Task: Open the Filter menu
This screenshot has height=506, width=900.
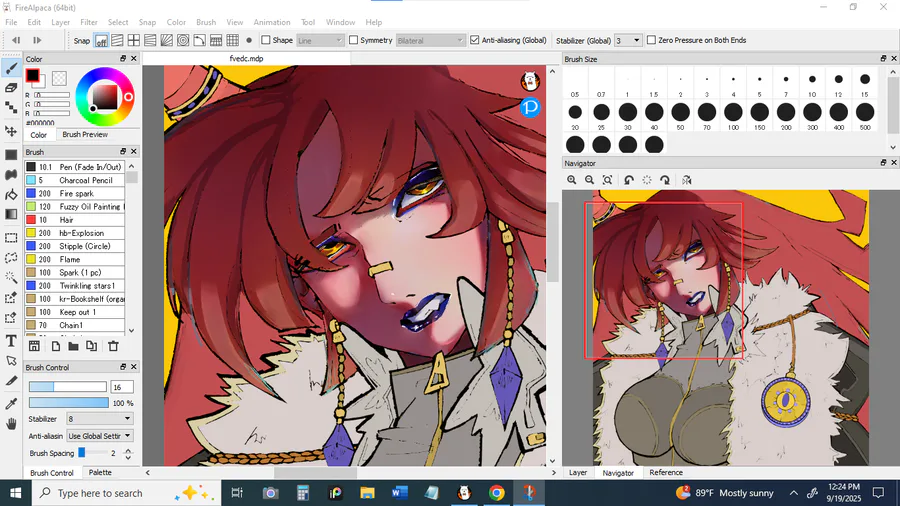Action: click(x=89, y=22)
